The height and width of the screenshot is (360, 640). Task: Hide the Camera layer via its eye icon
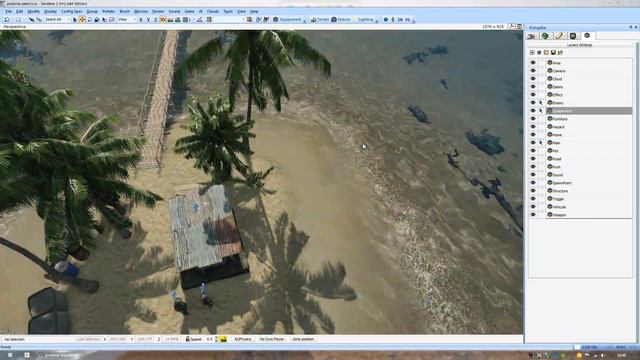[533, 71]
